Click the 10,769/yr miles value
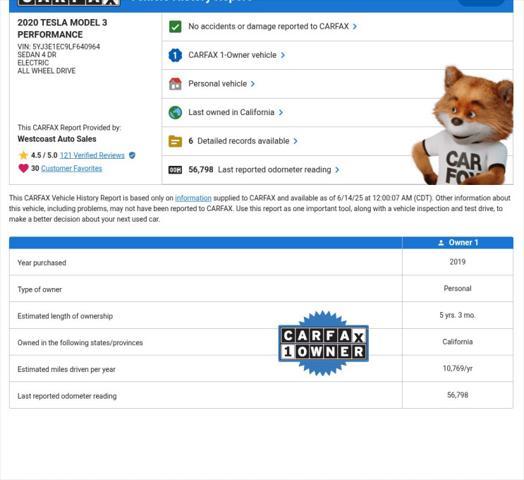This screenshot has height=480, width=524. tap(457, 368)
